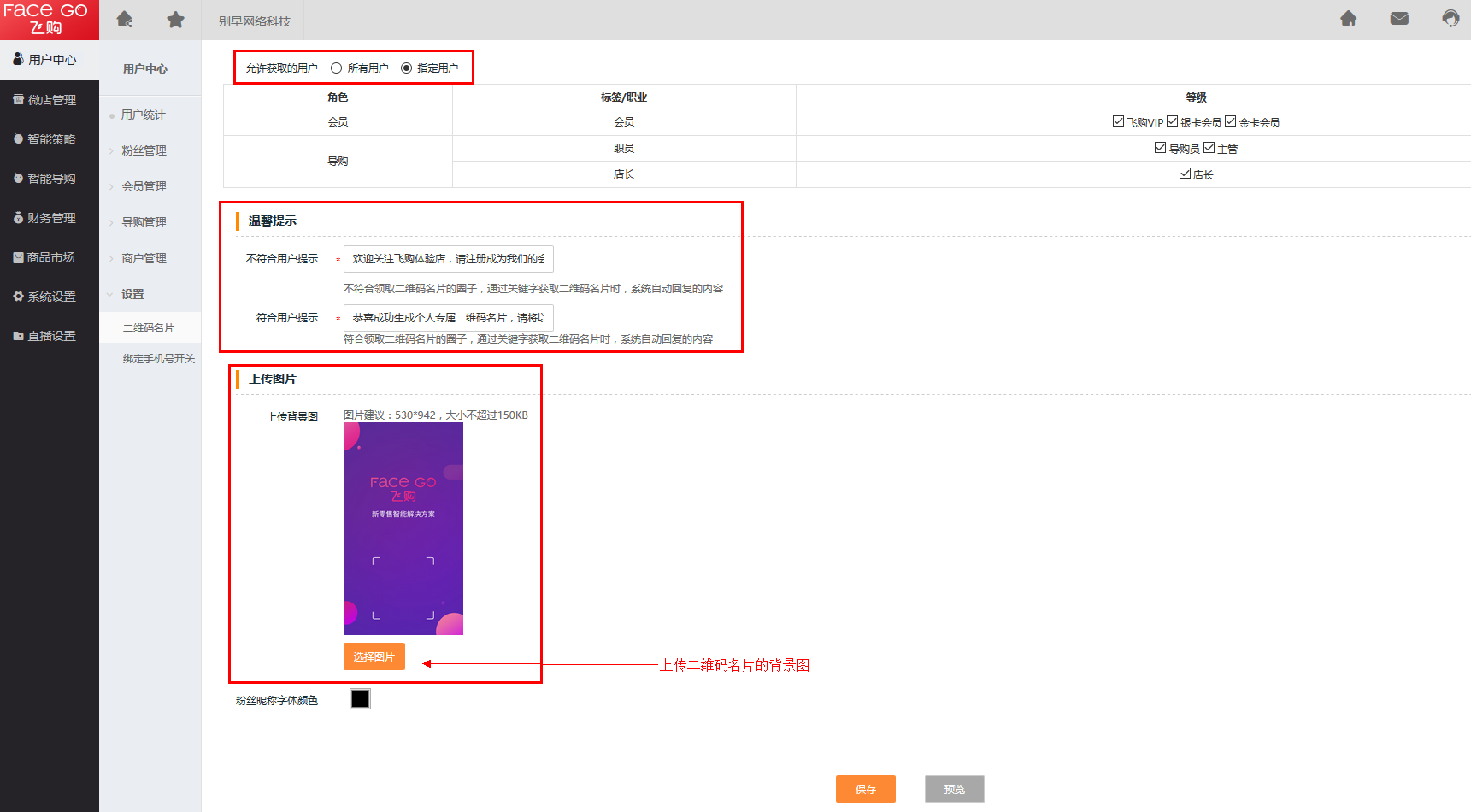Click the 保存 button

pyautogui.click(x=865, y=789)
